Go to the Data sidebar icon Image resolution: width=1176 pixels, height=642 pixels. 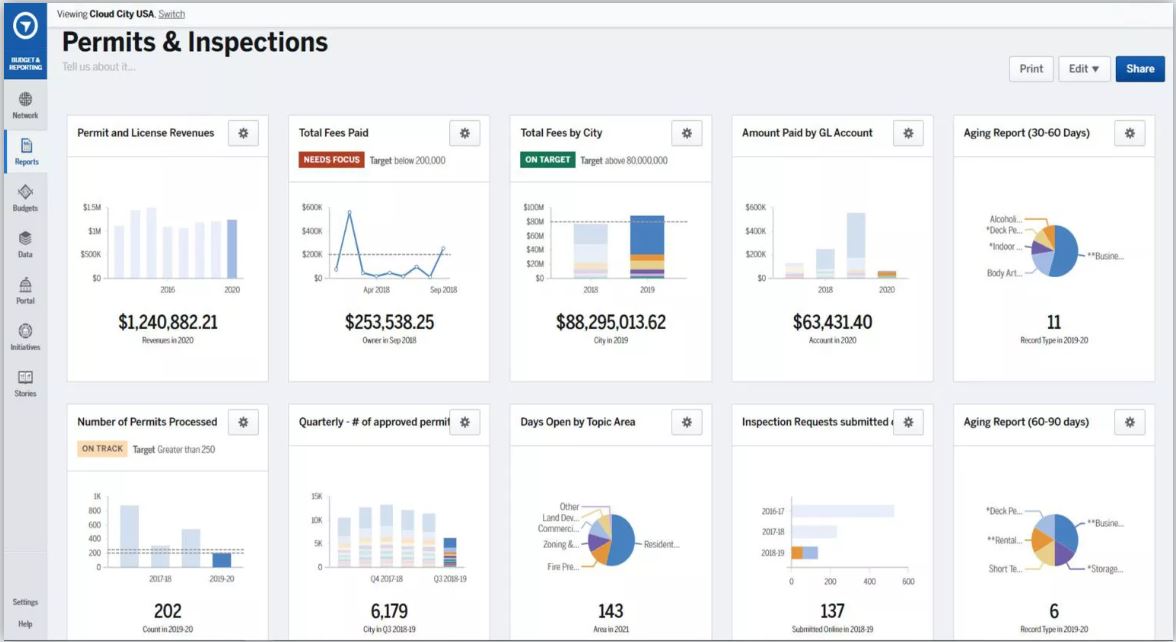click(25, 244)
